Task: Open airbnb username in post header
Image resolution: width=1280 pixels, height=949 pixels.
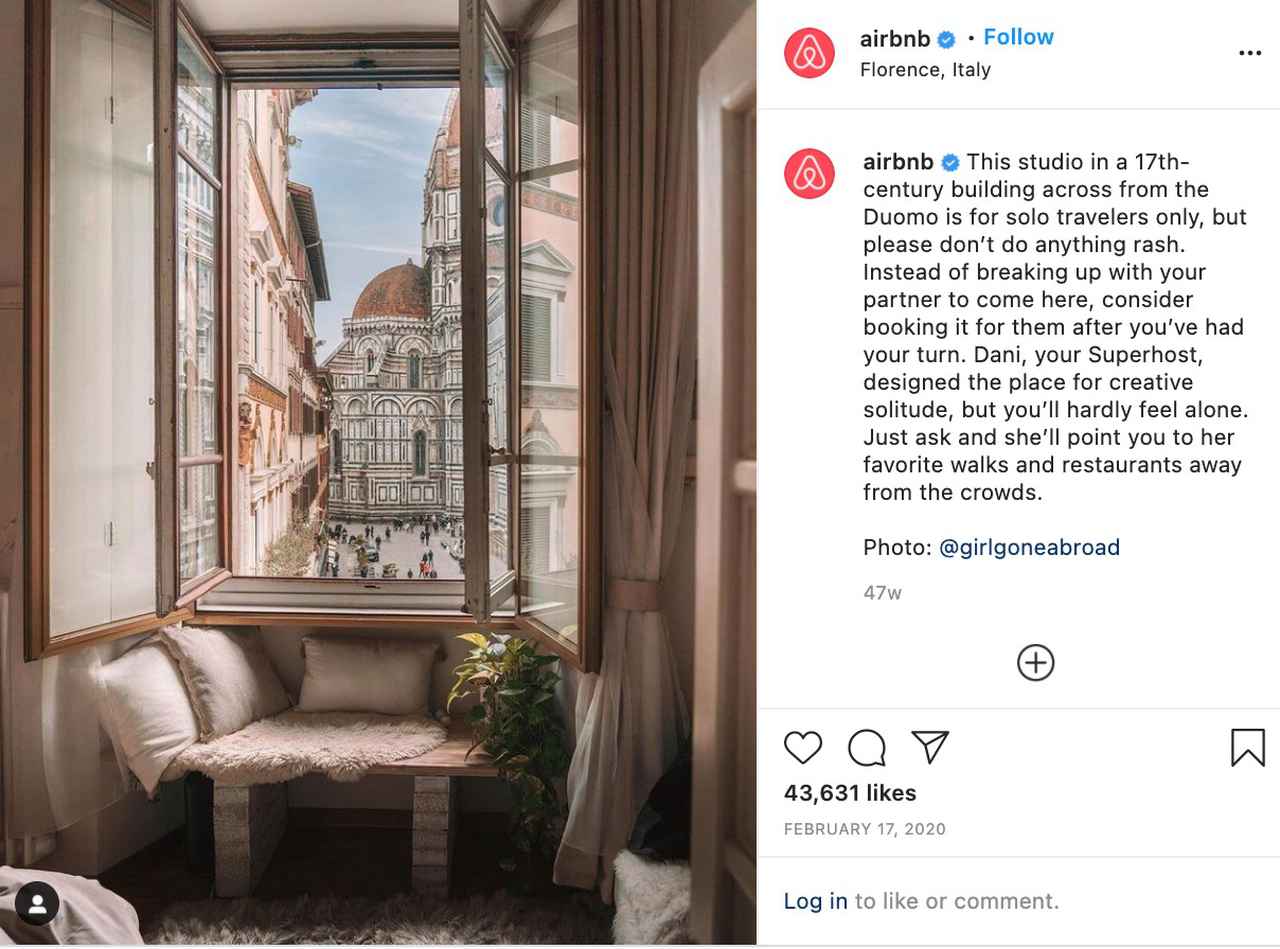Action: (x=895, y=39)
